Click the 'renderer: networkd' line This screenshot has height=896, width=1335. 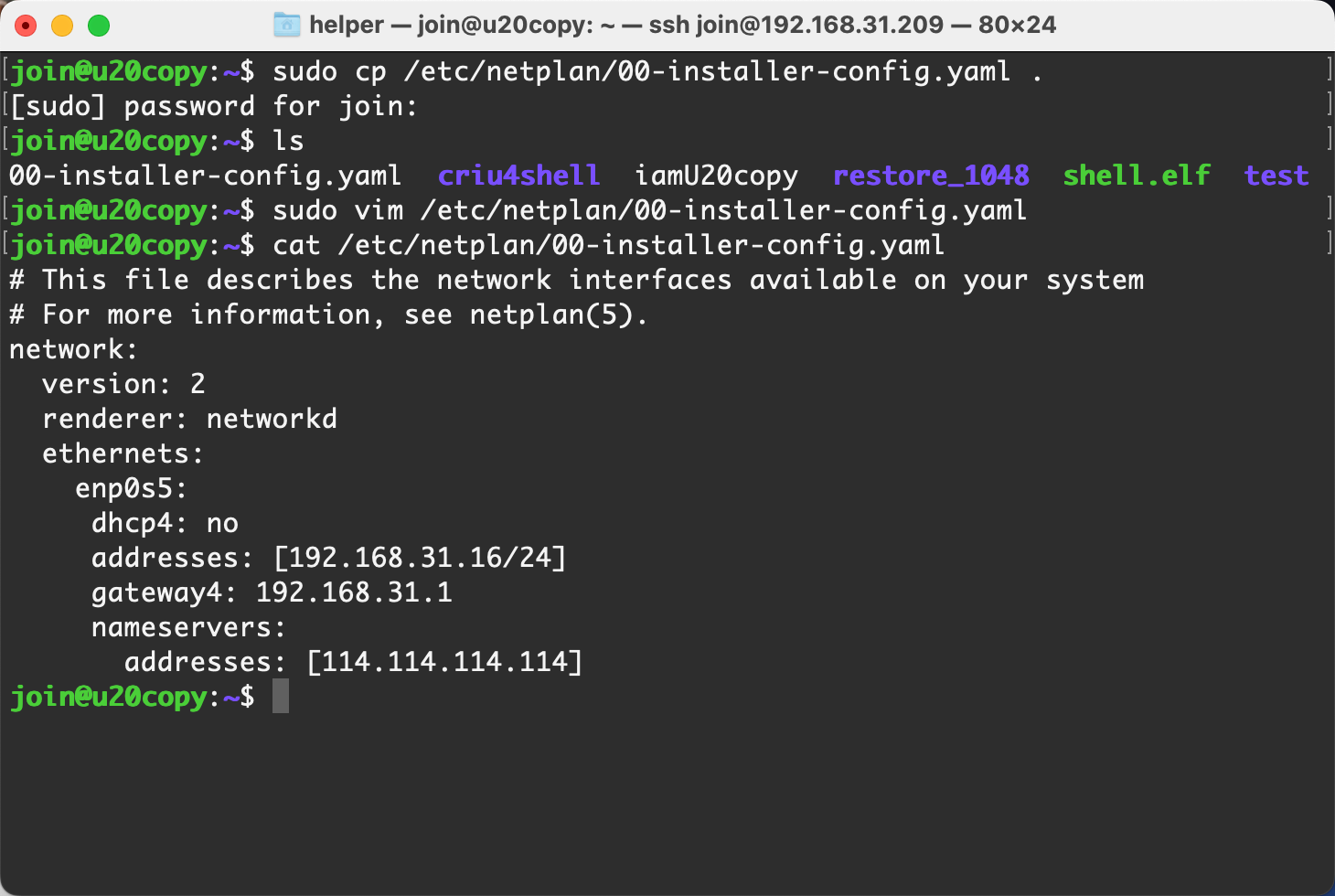tap(189, 419)
